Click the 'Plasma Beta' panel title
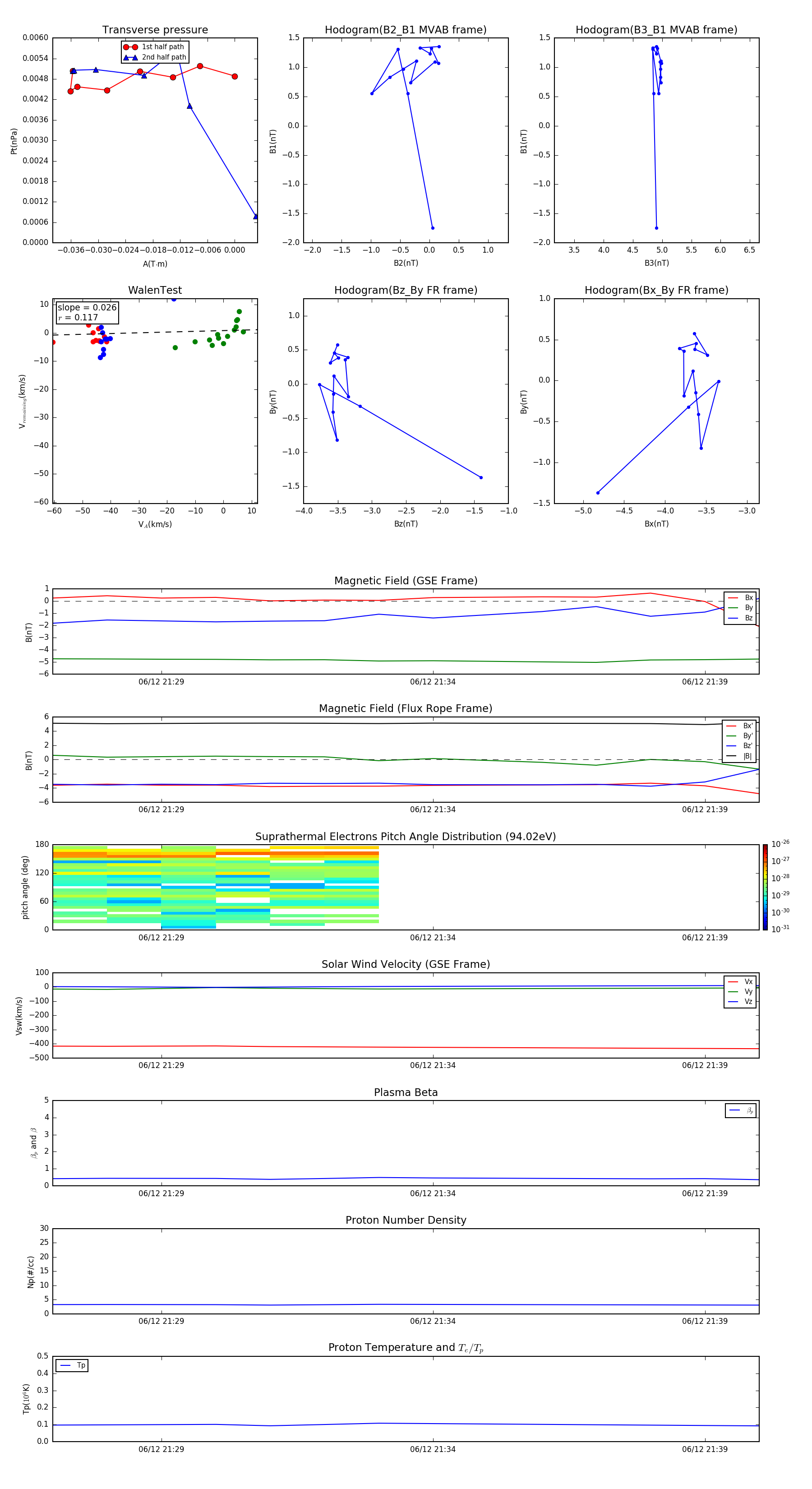 tap(406, 1092)
